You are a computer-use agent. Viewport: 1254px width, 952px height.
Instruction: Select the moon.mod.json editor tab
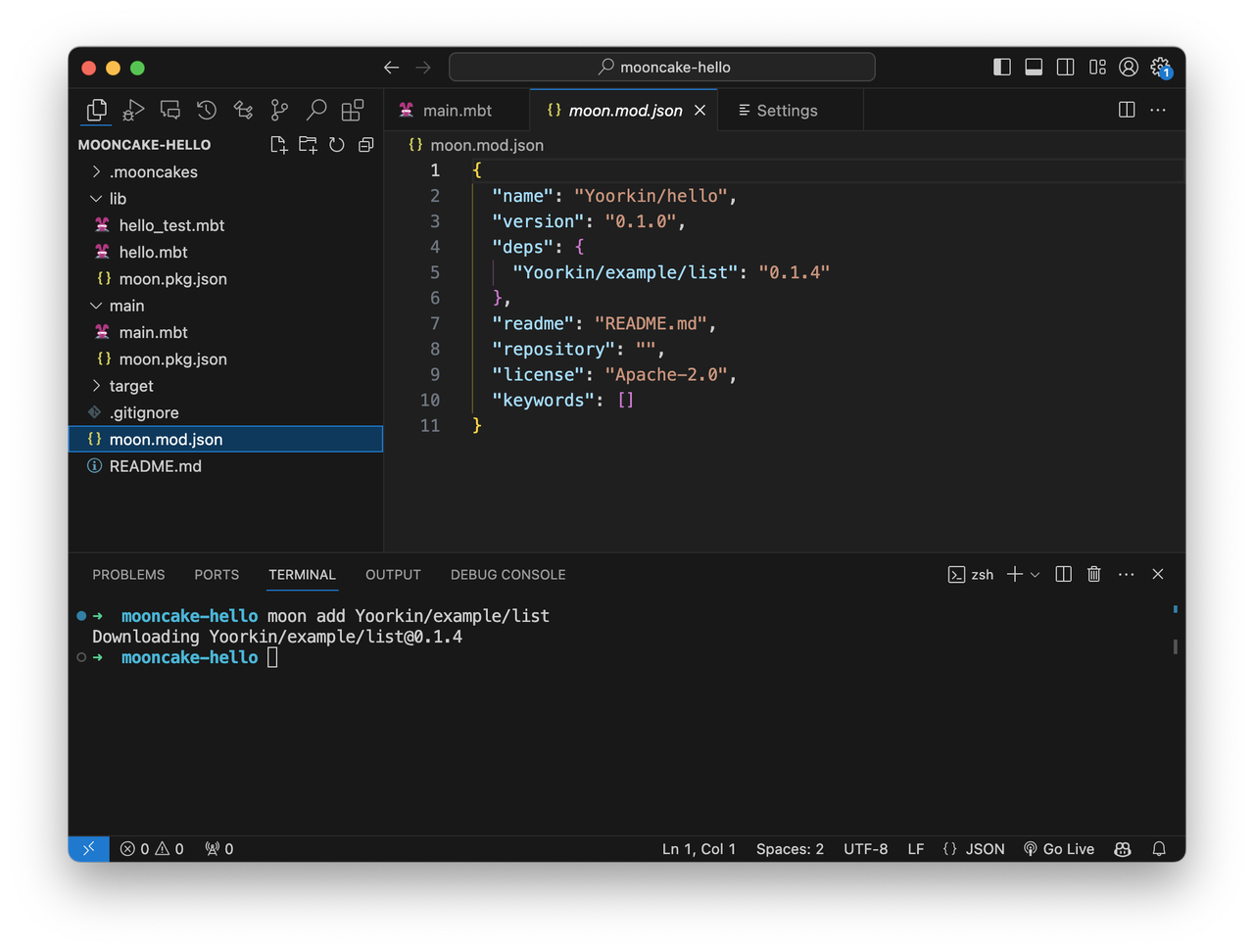tap(625, 111)
